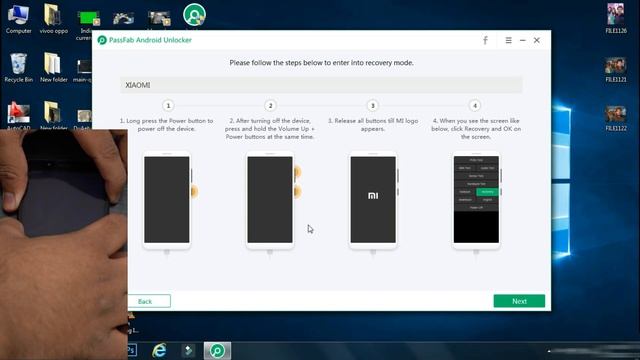Open the Computer desktop icon
The height and width of the screenshot is (360, 640).
[18, 19]
